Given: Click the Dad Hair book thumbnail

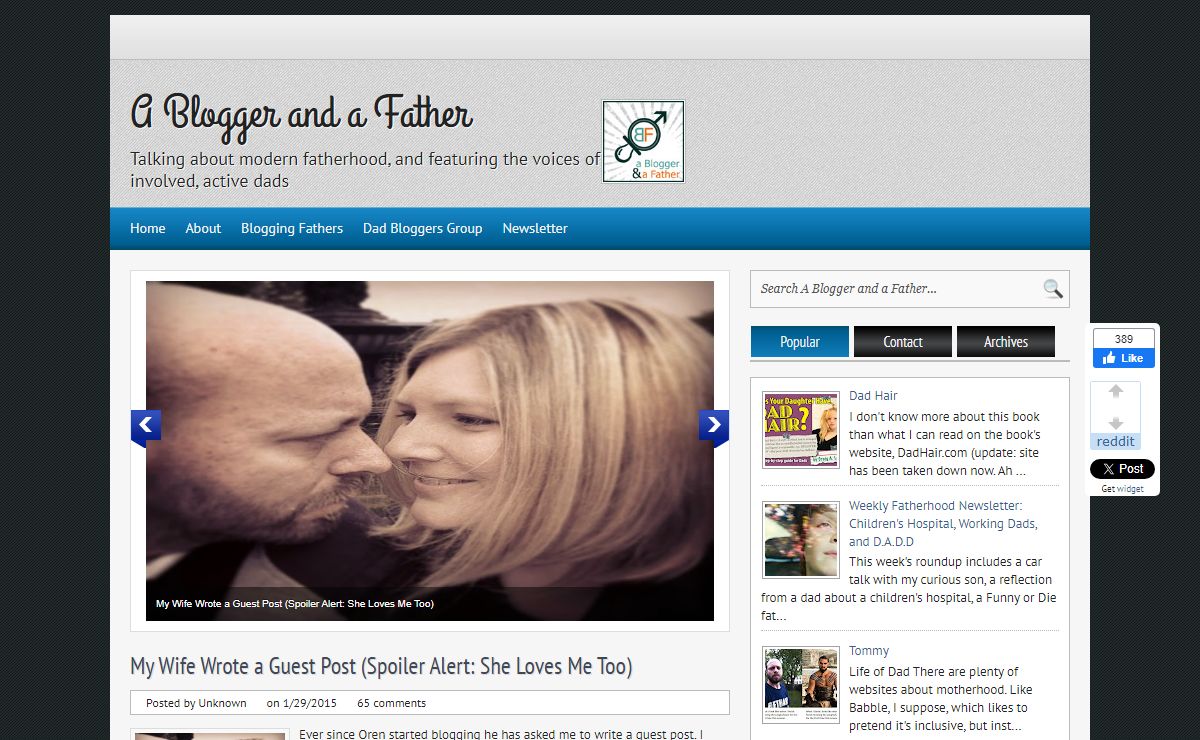Looking at the screenshot, I should click(x=801, y=431).
